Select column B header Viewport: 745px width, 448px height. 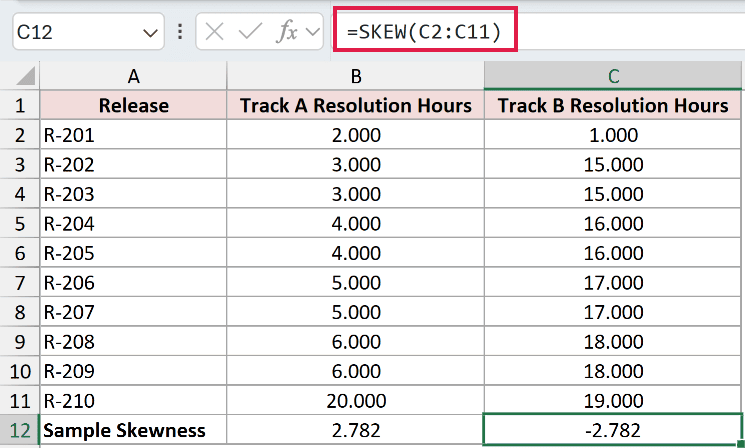click(355, 76)
